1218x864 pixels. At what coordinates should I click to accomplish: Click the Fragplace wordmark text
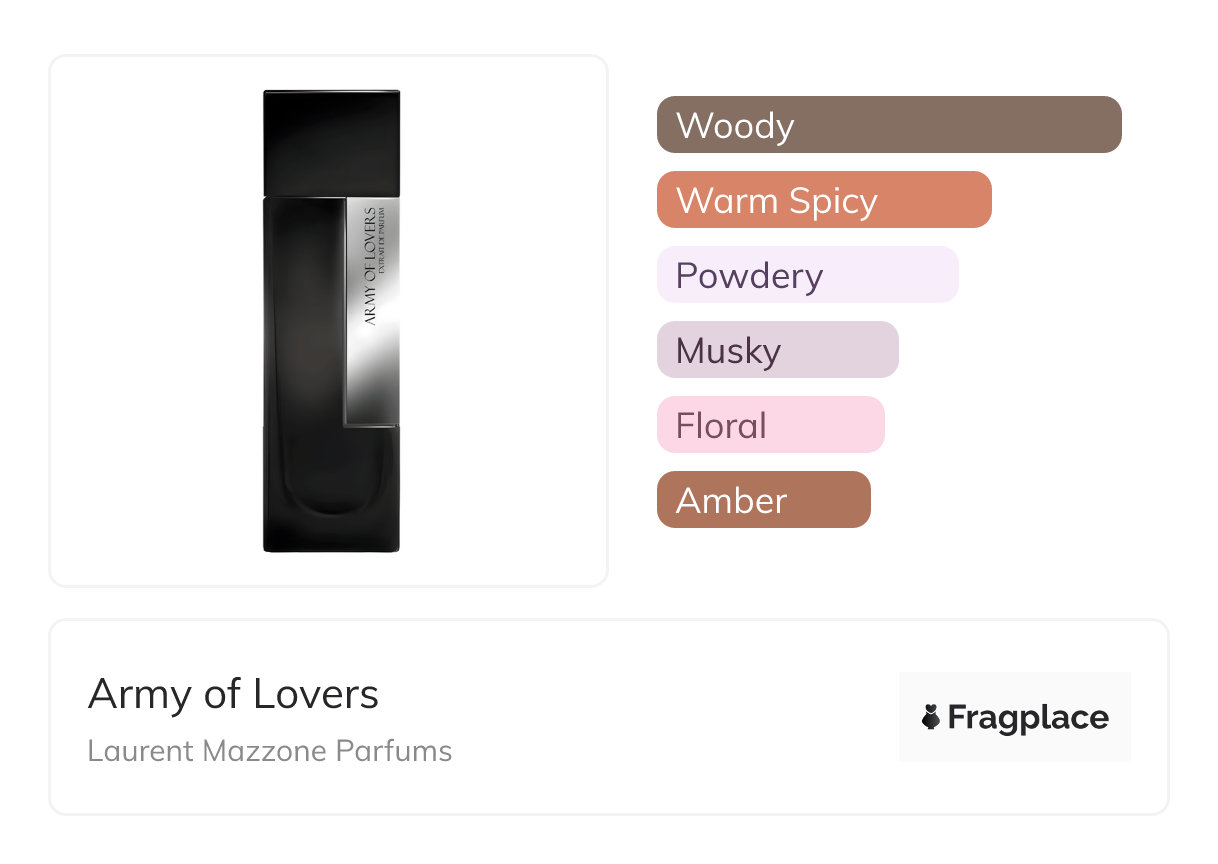pos(1028,717)
